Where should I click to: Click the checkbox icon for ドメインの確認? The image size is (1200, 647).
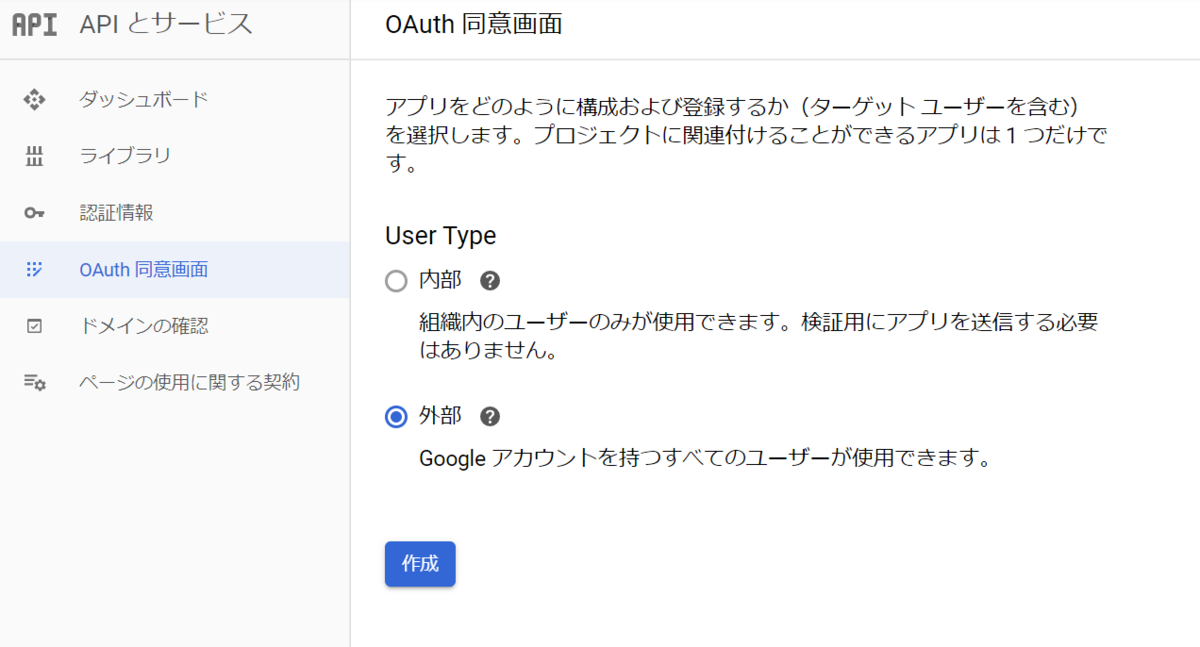[x=35, y=326]
